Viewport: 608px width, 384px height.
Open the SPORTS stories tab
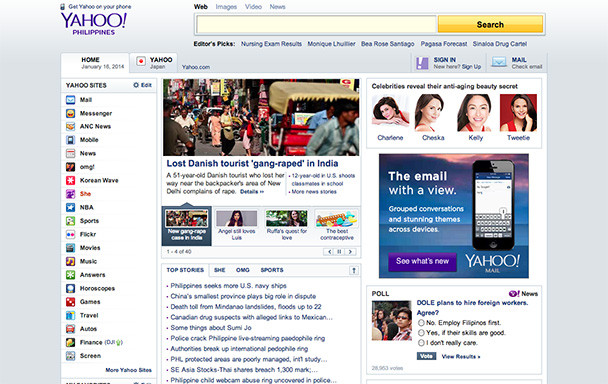272,270
